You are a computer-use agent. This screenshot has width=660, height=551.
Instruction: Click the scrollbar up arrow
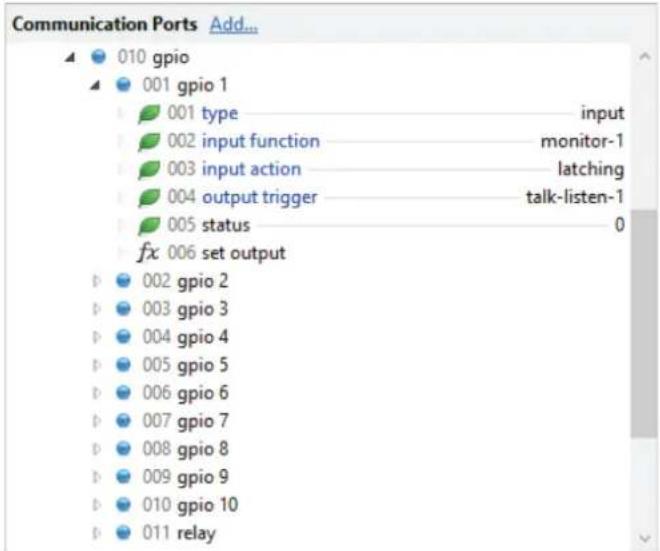click(x=644, y=57)
